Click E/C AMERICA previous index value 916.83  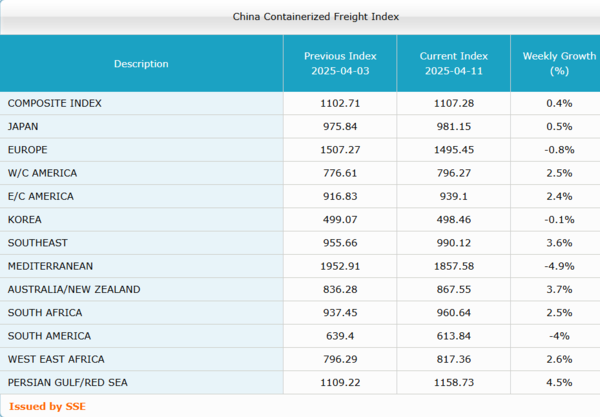point(339,196)
